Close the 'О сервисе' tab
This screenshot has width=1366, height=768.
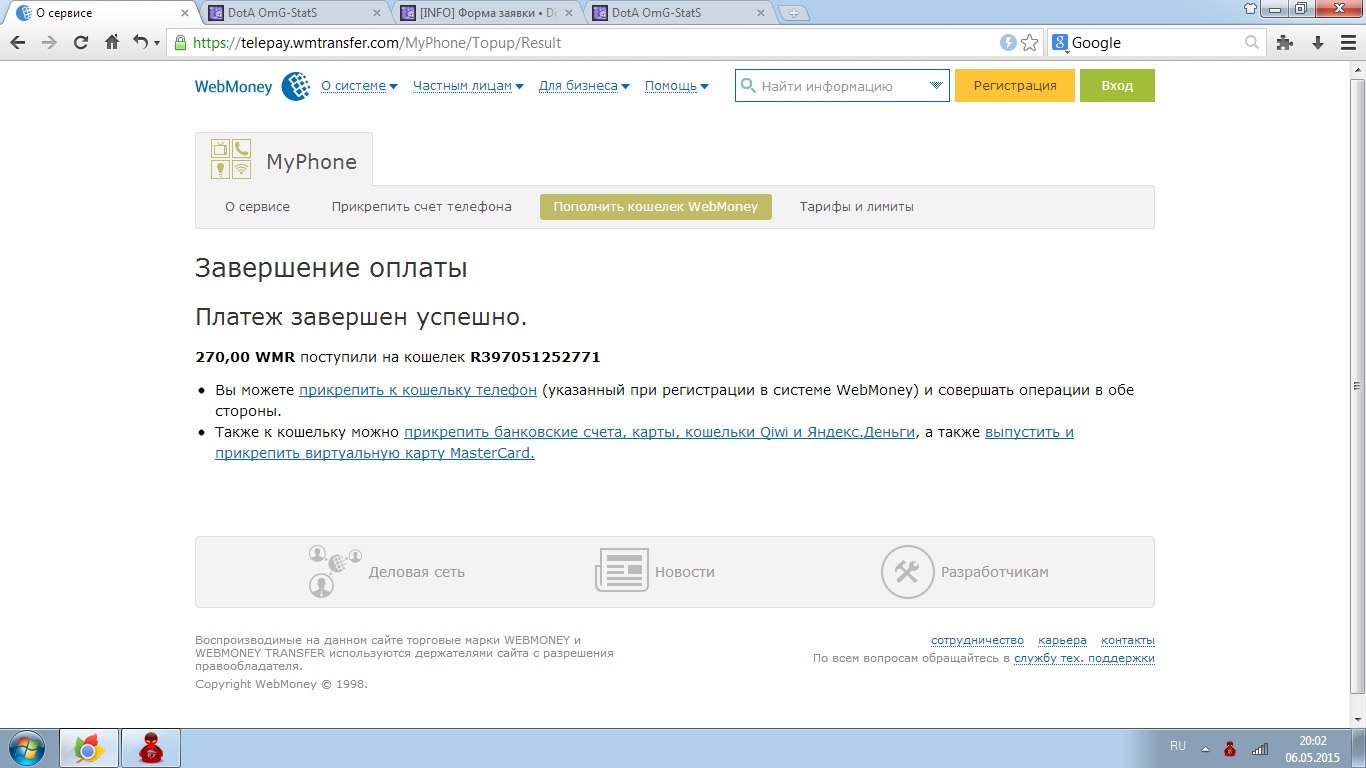[183, 13]
